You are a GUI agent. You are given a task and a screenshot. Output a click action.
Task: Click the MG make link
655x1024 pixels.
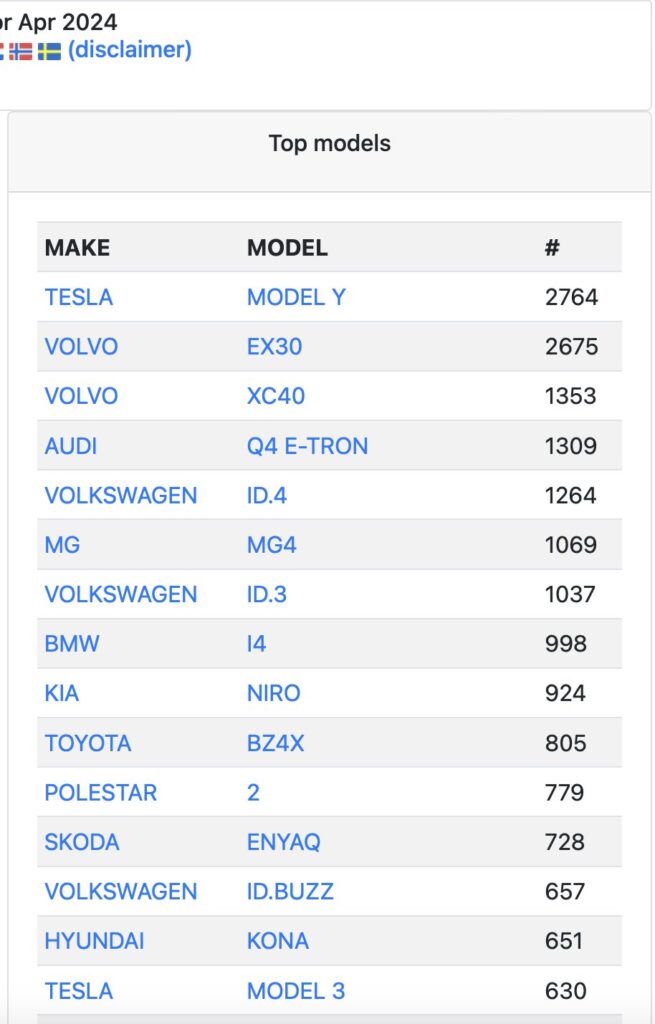(62, 545)
